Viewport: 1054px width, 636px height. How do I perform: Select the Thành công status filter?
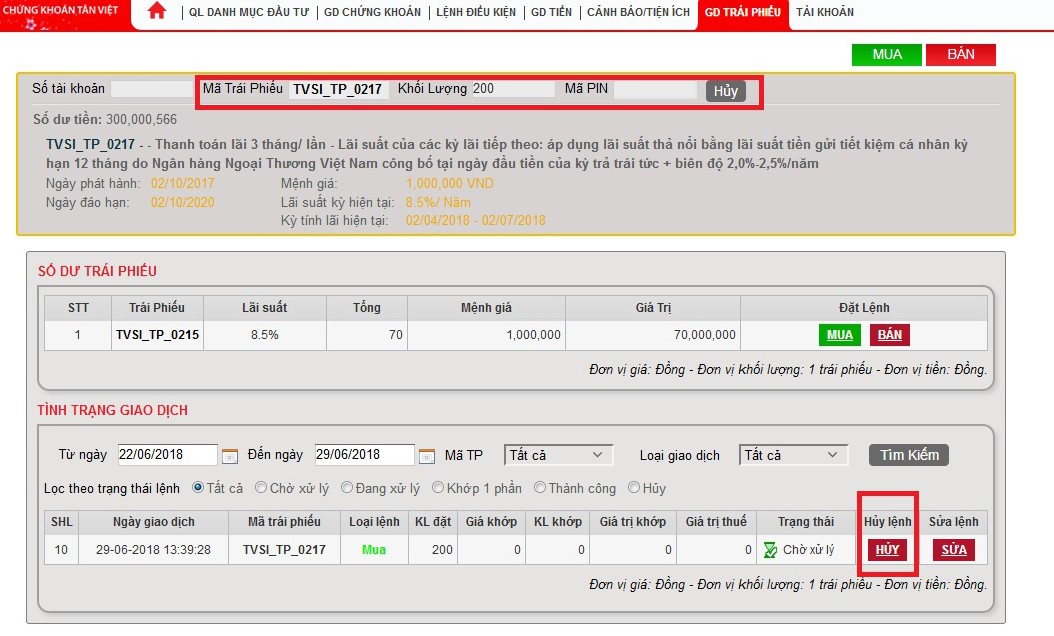pos(540,487)
